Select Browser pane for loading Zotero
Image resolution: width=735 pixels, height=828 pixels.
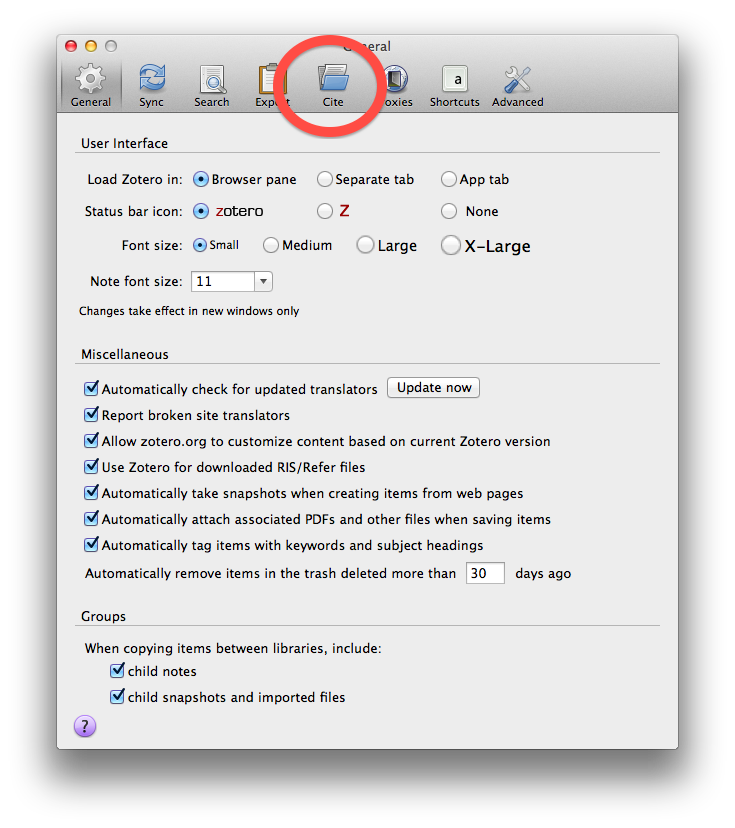point(201,180)
